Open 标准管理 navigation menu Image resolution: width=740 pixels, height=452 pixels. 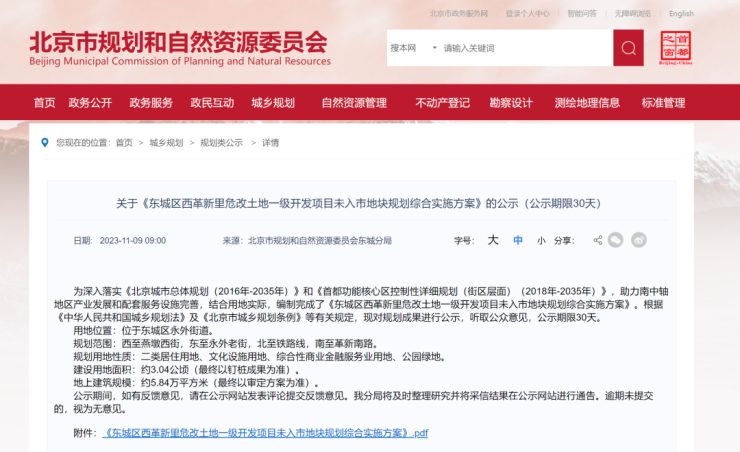[x=663, y=103]
